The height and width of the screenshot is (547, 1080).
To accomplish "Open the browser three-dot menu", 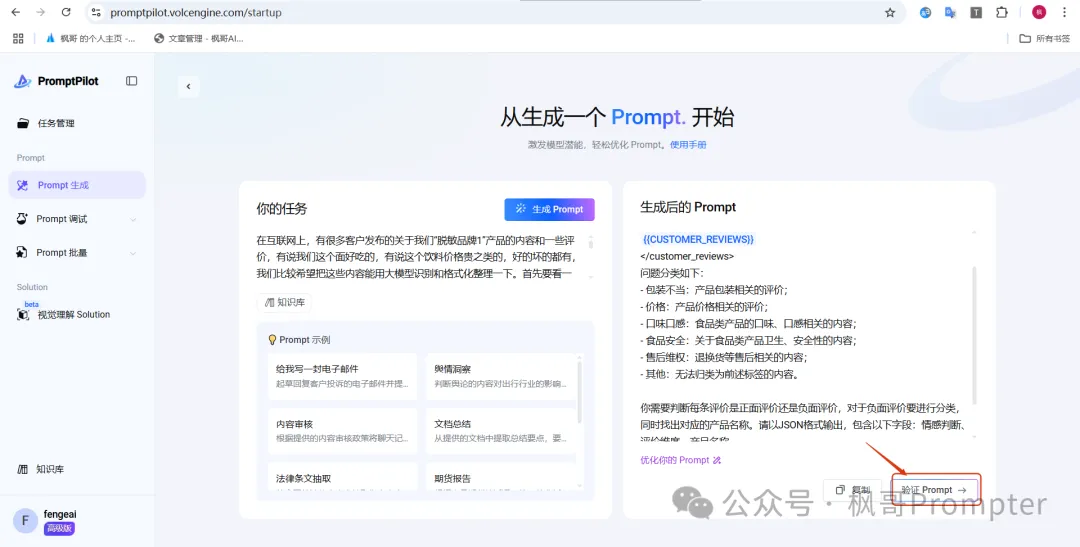I will (x=1066, y=12).
